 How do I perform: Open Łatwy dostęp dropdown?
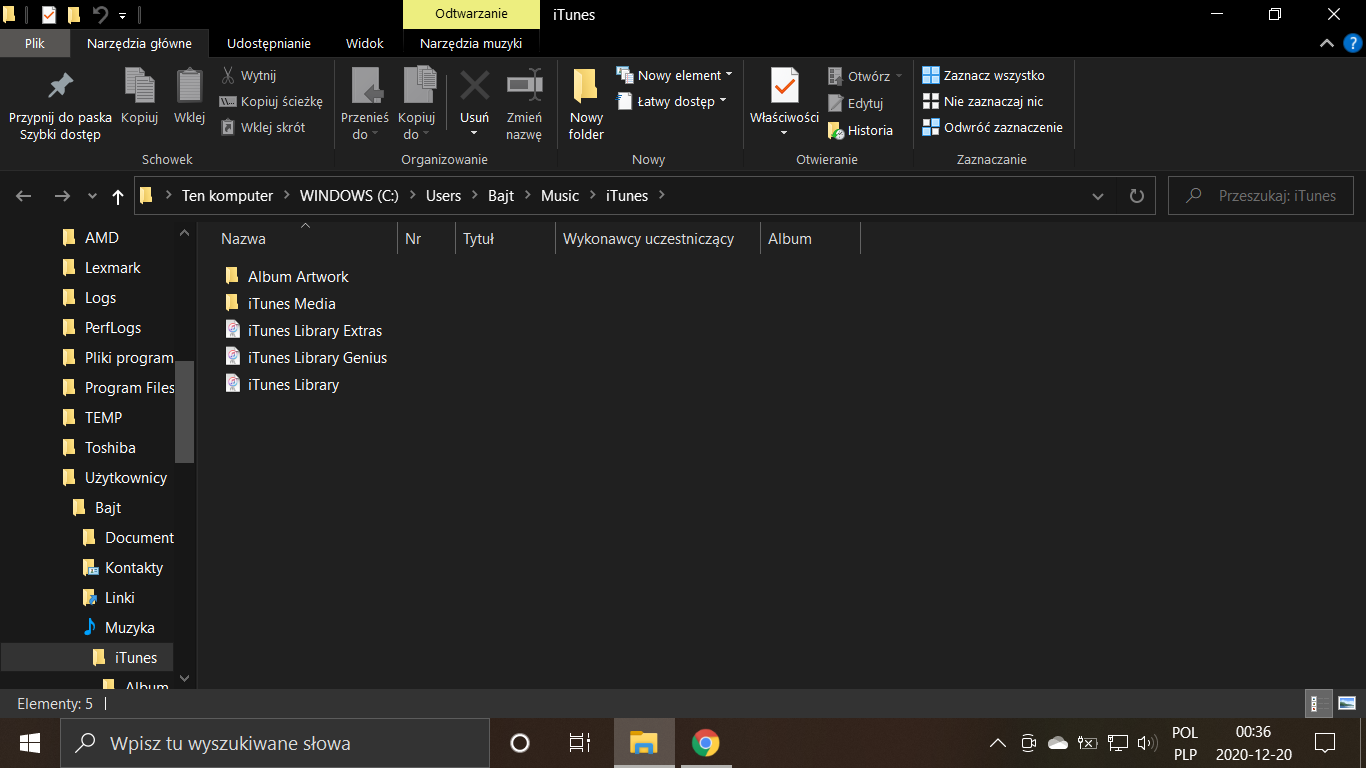[672, 101]
